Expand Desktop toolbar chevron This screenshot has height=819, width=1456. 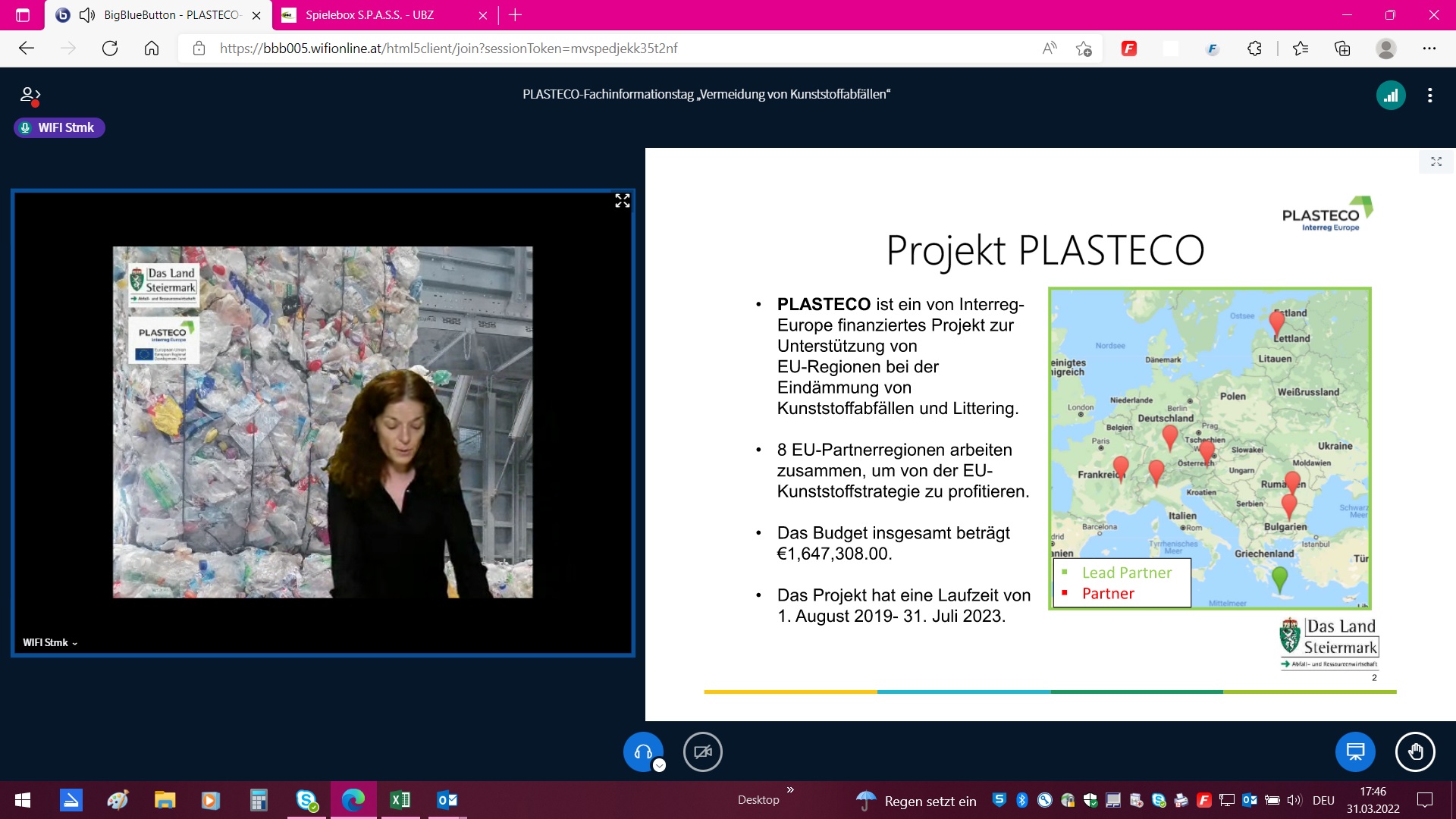tap(790, 789)
